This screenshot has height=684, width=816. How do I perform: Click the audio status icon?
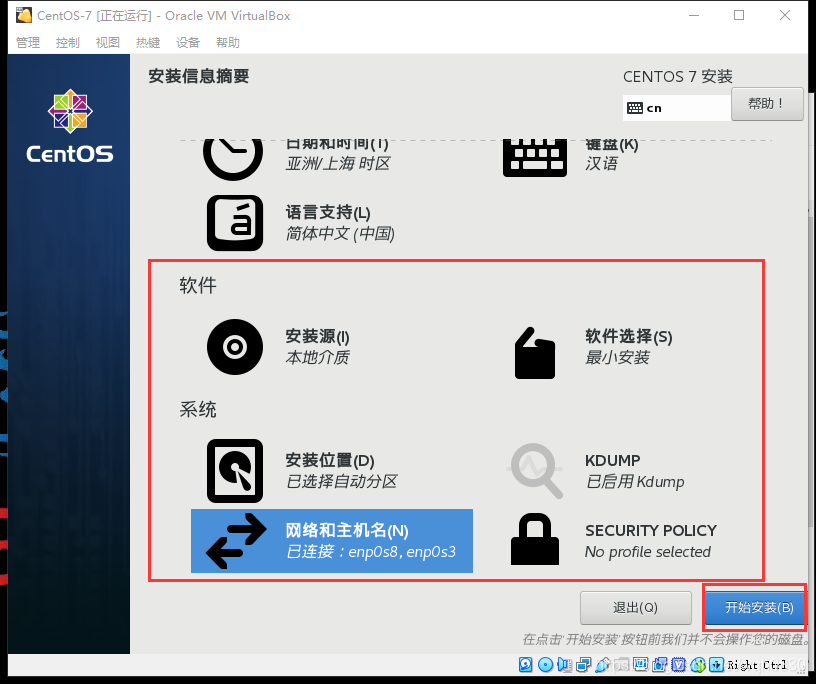pyautogui.click(x=564, y=665)
